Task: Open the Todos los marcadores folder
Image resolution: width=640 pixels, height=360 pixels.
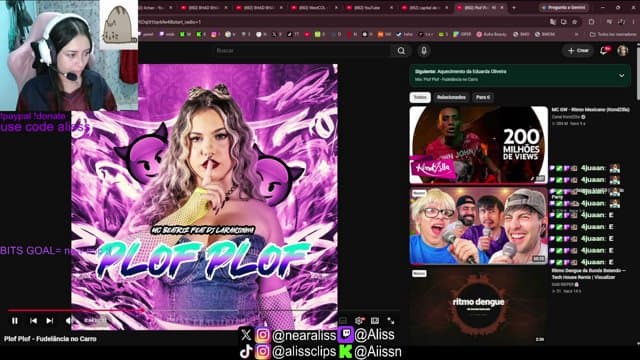Action: pos(612,34)
